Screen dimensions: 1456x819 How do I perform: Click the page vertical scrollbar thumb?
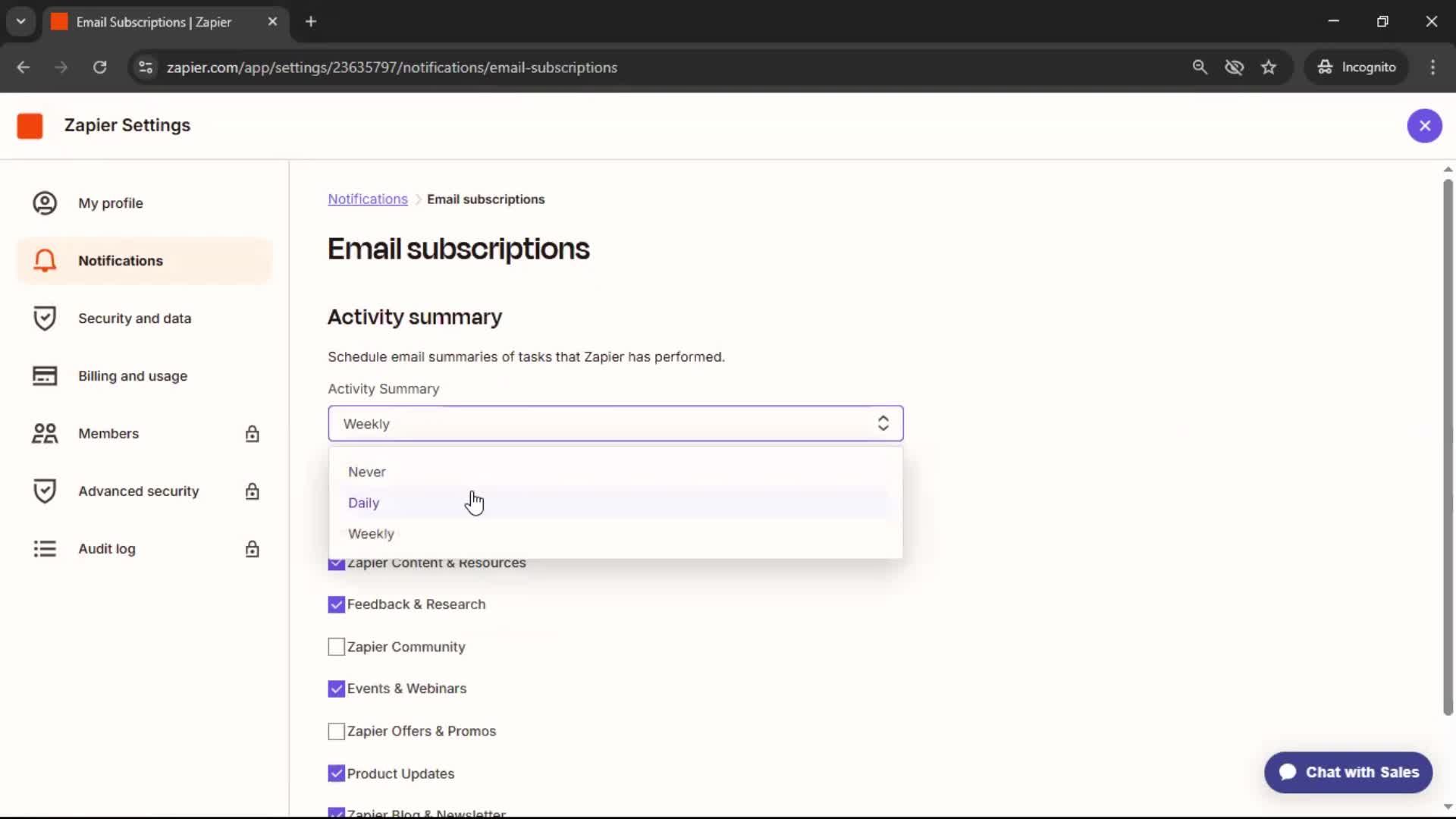click(1448, 447)
